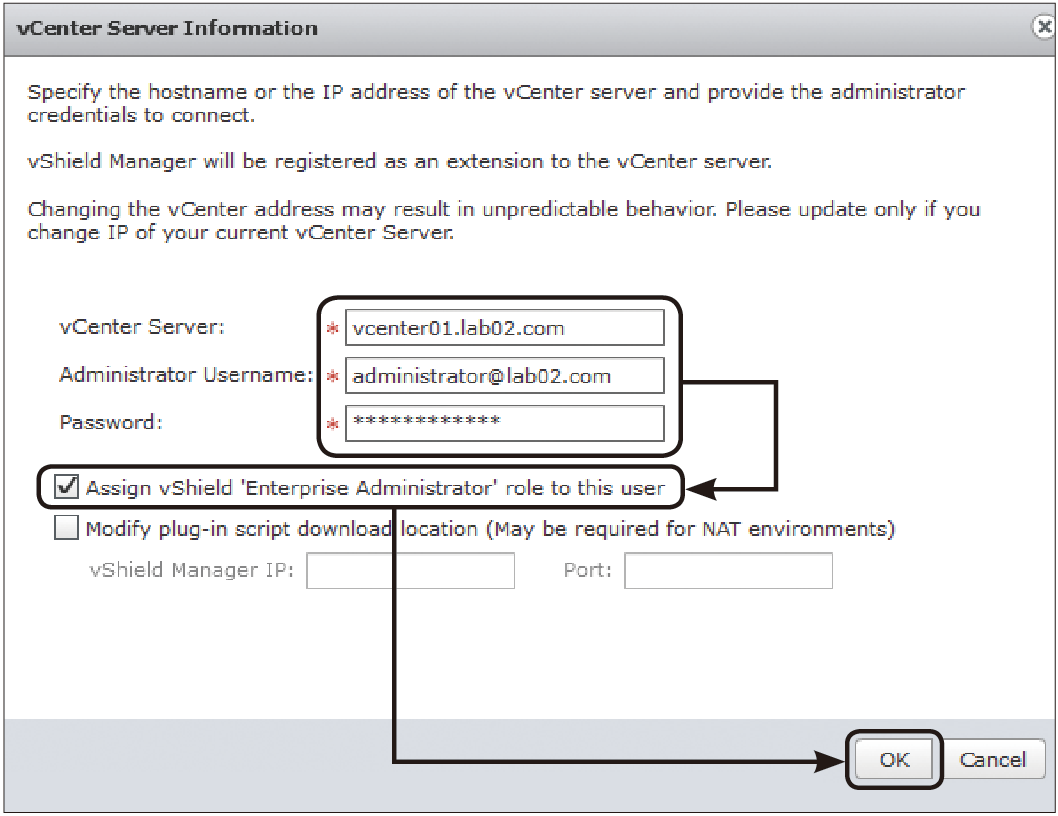Click the 'Password:' label text
This screenshot has width=1058, height=816.
pos(111,422)
